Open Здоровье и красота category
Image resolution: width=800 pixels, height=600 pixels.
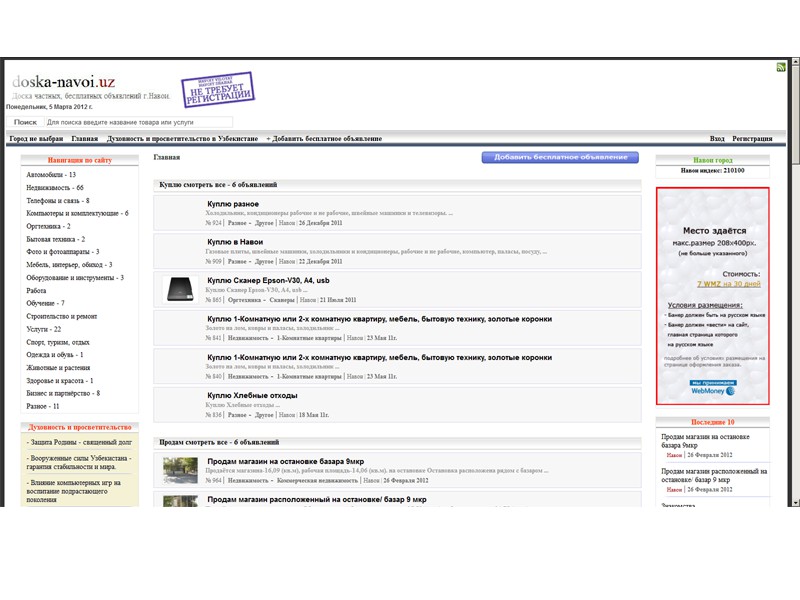[60, 381]
